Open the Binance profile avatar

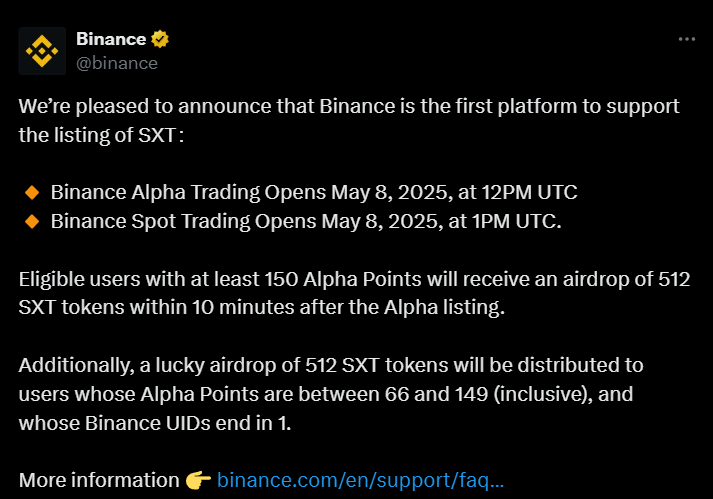(x=42, y=51)
